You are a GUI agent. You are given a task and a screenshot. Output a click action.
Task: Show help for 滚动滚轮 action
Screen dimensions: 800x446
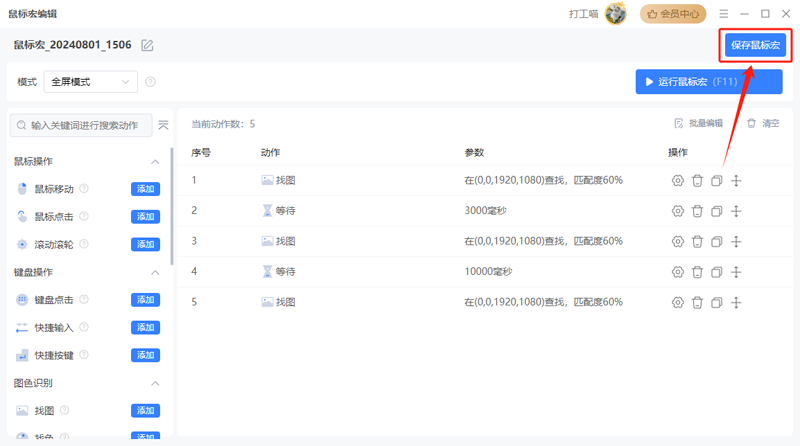[84, 244]
